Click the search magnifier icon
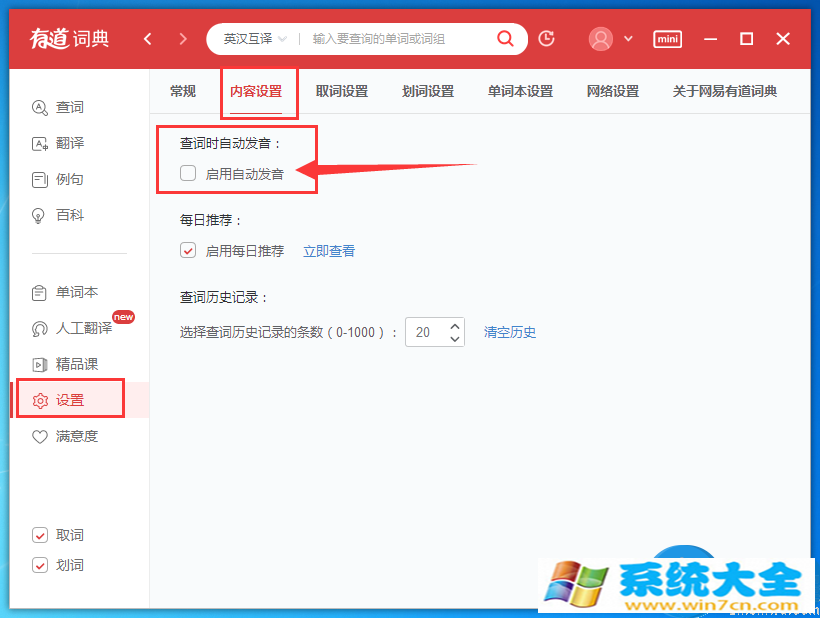 506,39
